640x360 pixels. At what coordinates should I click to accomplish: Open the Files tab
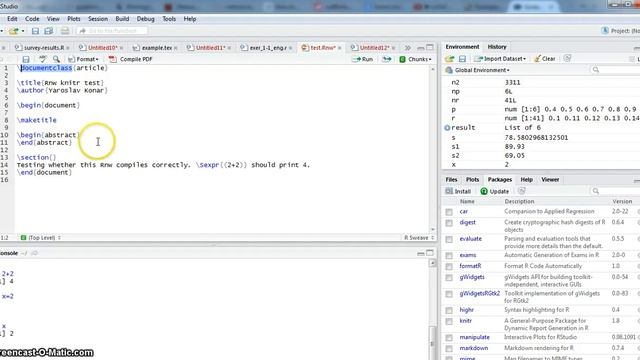coord(451,180)
